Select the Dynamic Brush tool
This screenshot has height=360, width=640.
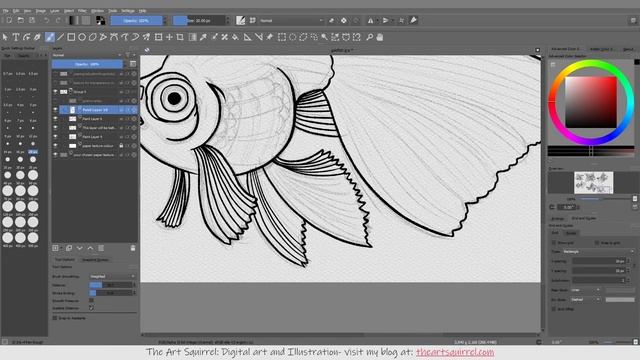[x=136, y=37]
